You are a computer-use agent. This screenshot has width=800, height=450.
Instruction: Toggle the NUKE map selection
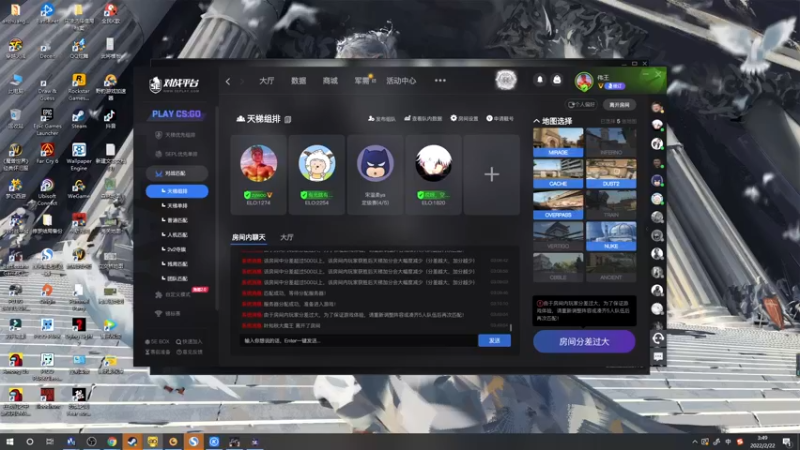click(x=611, y=236)
